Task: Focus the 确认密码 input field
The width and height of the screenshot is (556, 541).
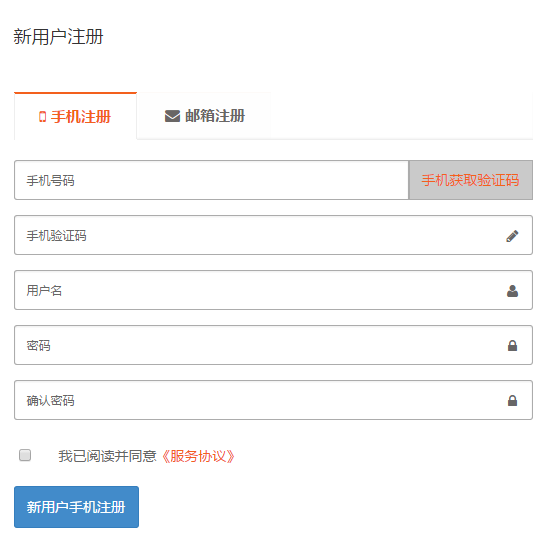Action: pos(273,400)
